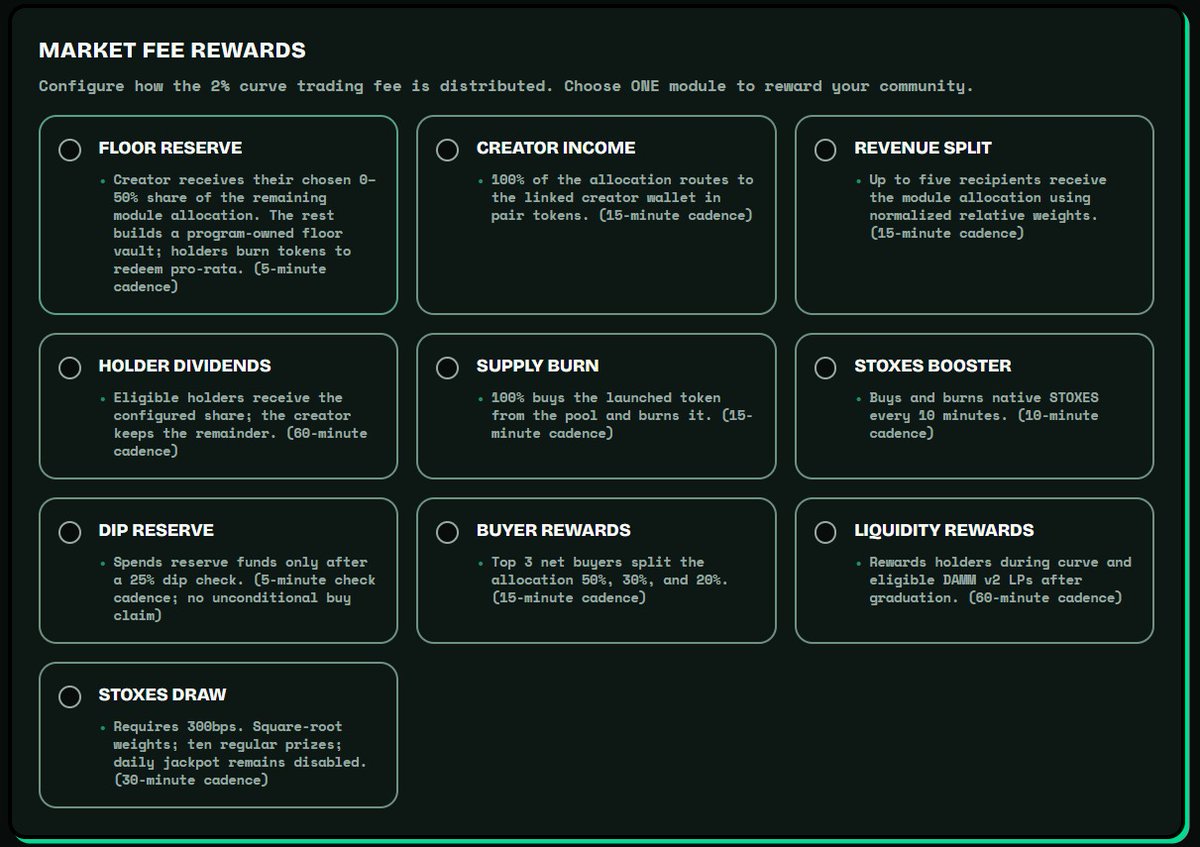This screenshot has height=847, width=1200.
Task: Click the REVENUE SPLIT card title
Action: tap(923, 148)
